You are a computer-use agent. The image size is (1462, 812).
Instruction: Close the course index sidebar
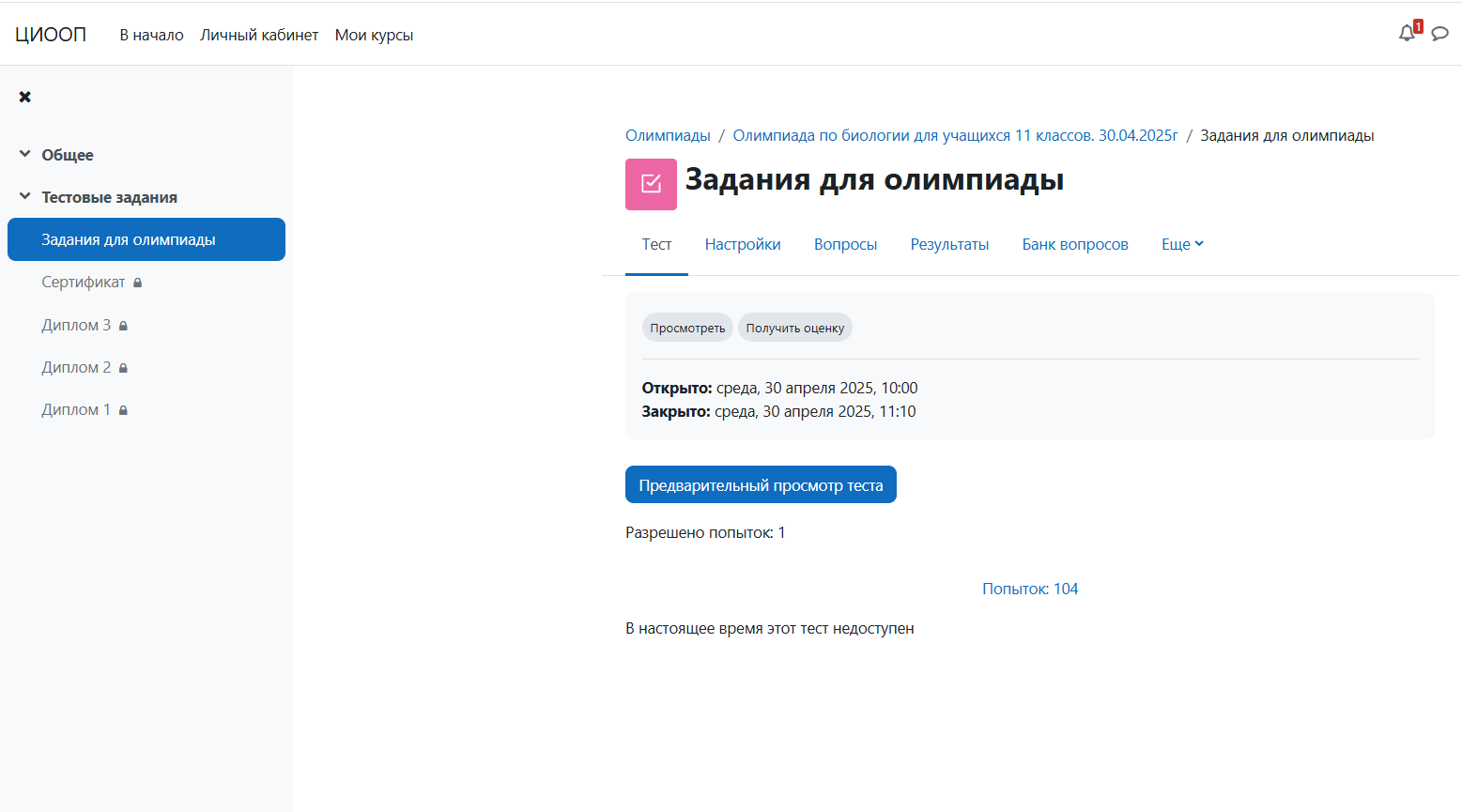[x=25, y=97]
